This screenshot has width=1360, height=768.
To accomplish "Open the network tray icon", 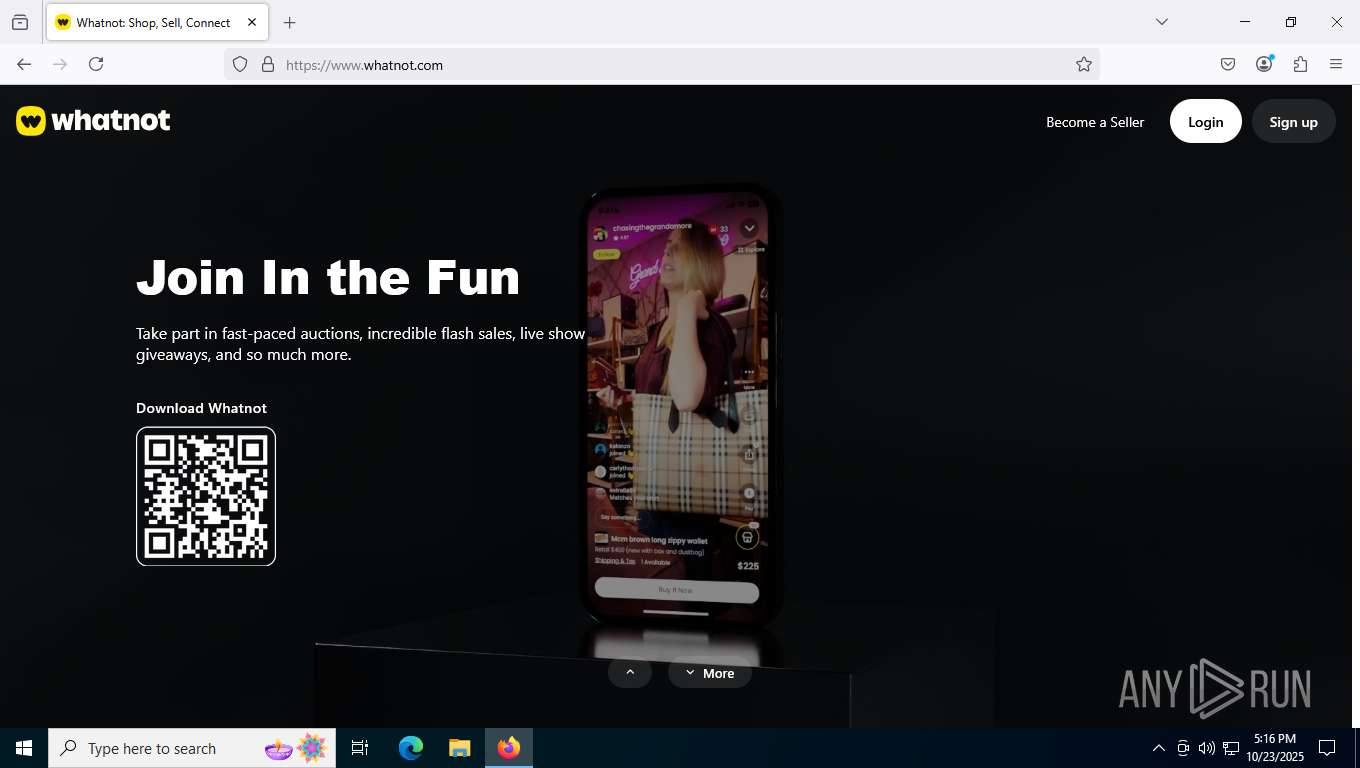I will point(1231,748).
